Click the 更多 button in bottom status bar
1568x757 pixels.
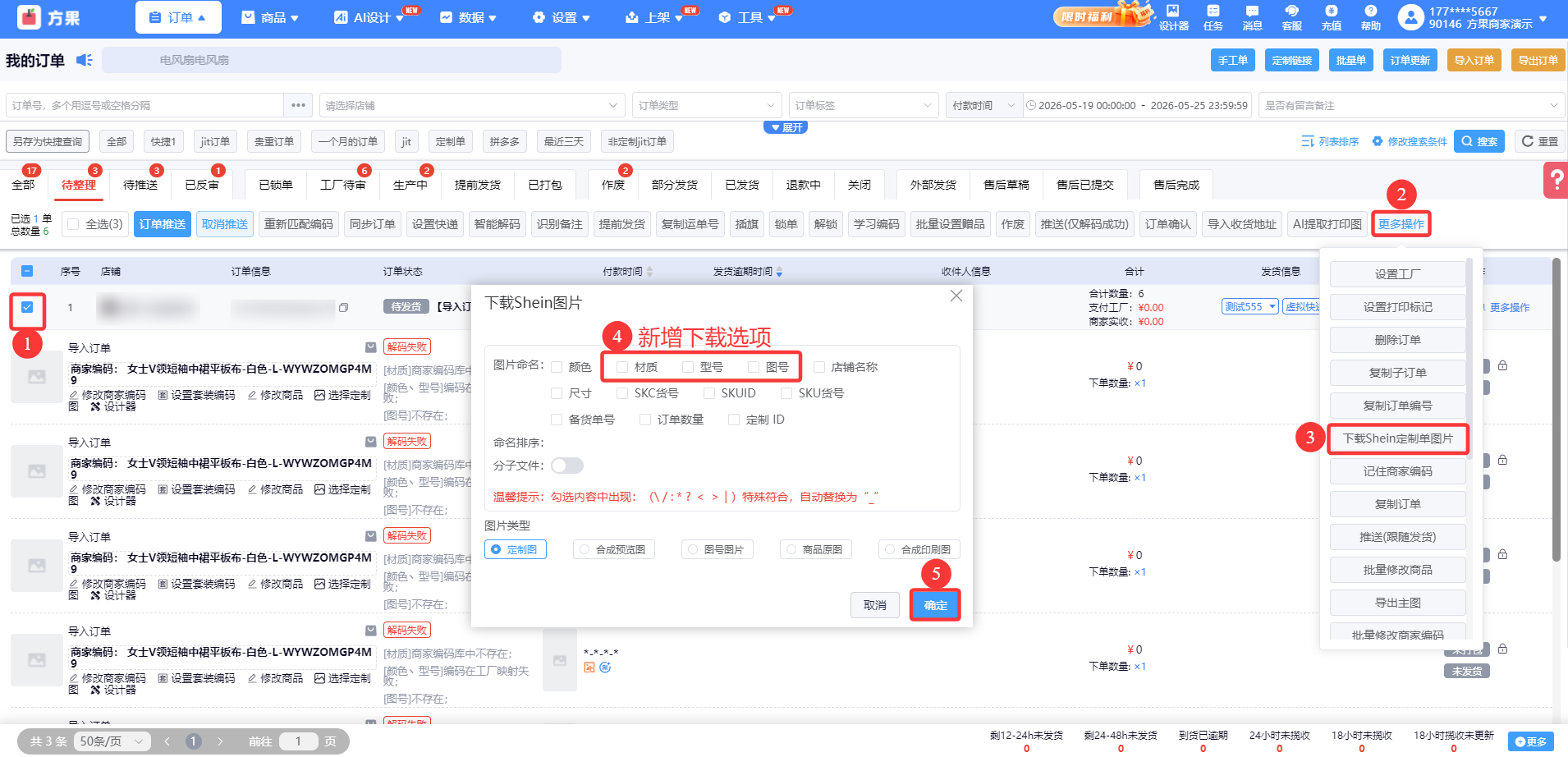[x=1531, y=741]
